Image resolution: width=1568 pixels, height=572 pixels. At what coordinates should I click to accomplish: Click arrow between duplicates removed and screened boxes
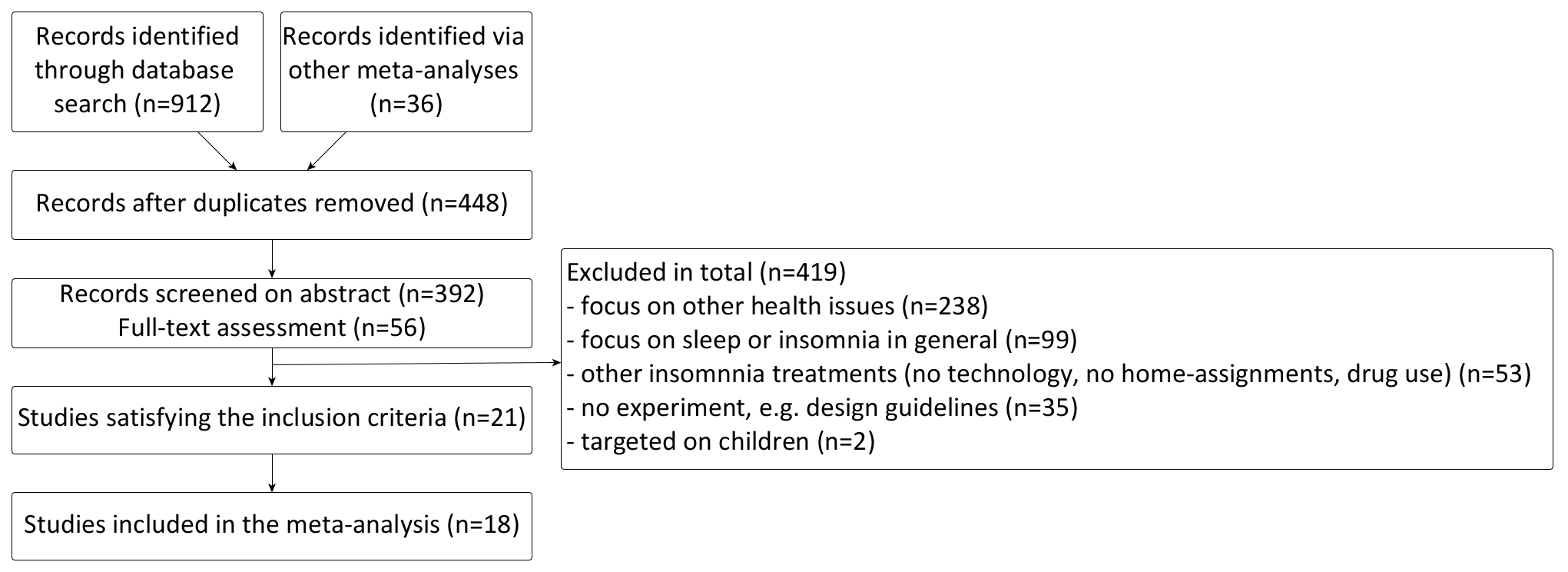[272, 258]
